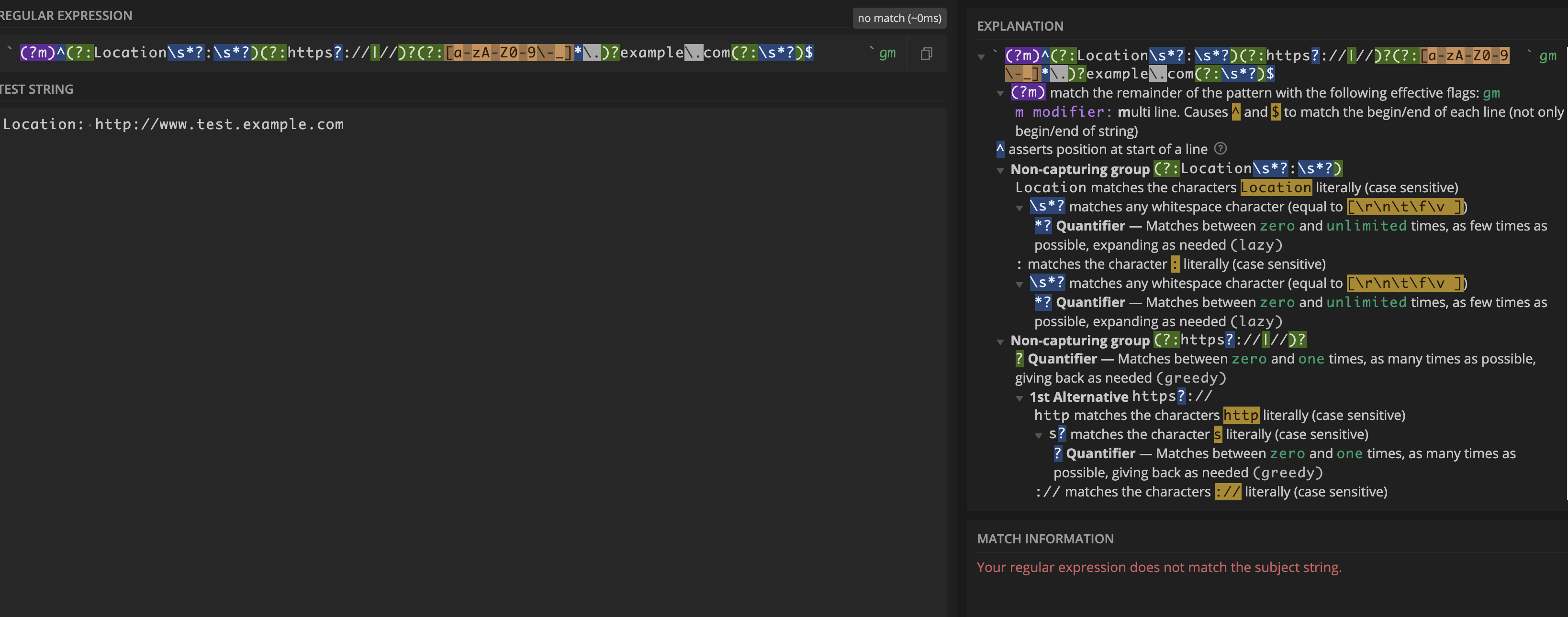The height and width of the screenshot is (617, 1568).
Task: Click the no match (~0ms) status badge
Action: [x=899, y=18]
